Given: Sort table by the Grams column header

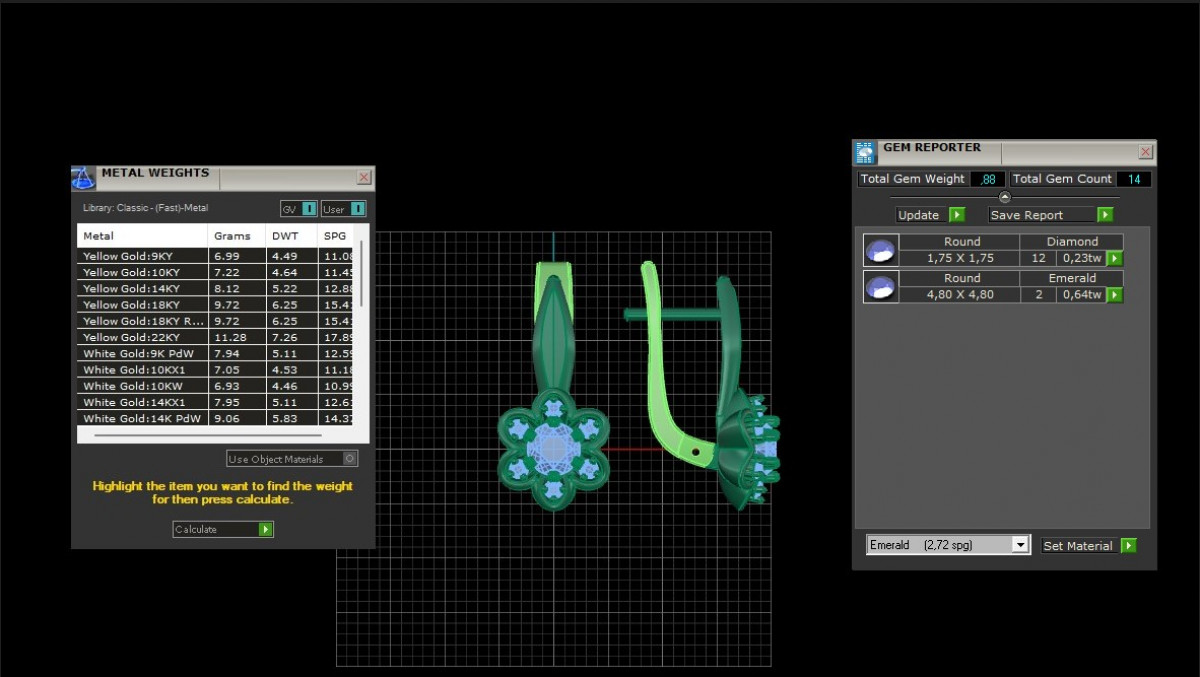Looking at the screenshot, I should click(237, 236).
